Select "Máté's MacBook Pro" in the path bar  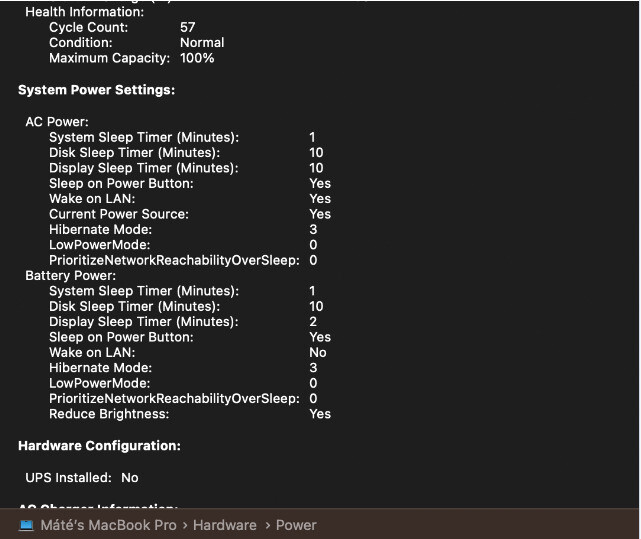[x=108, y=525]
